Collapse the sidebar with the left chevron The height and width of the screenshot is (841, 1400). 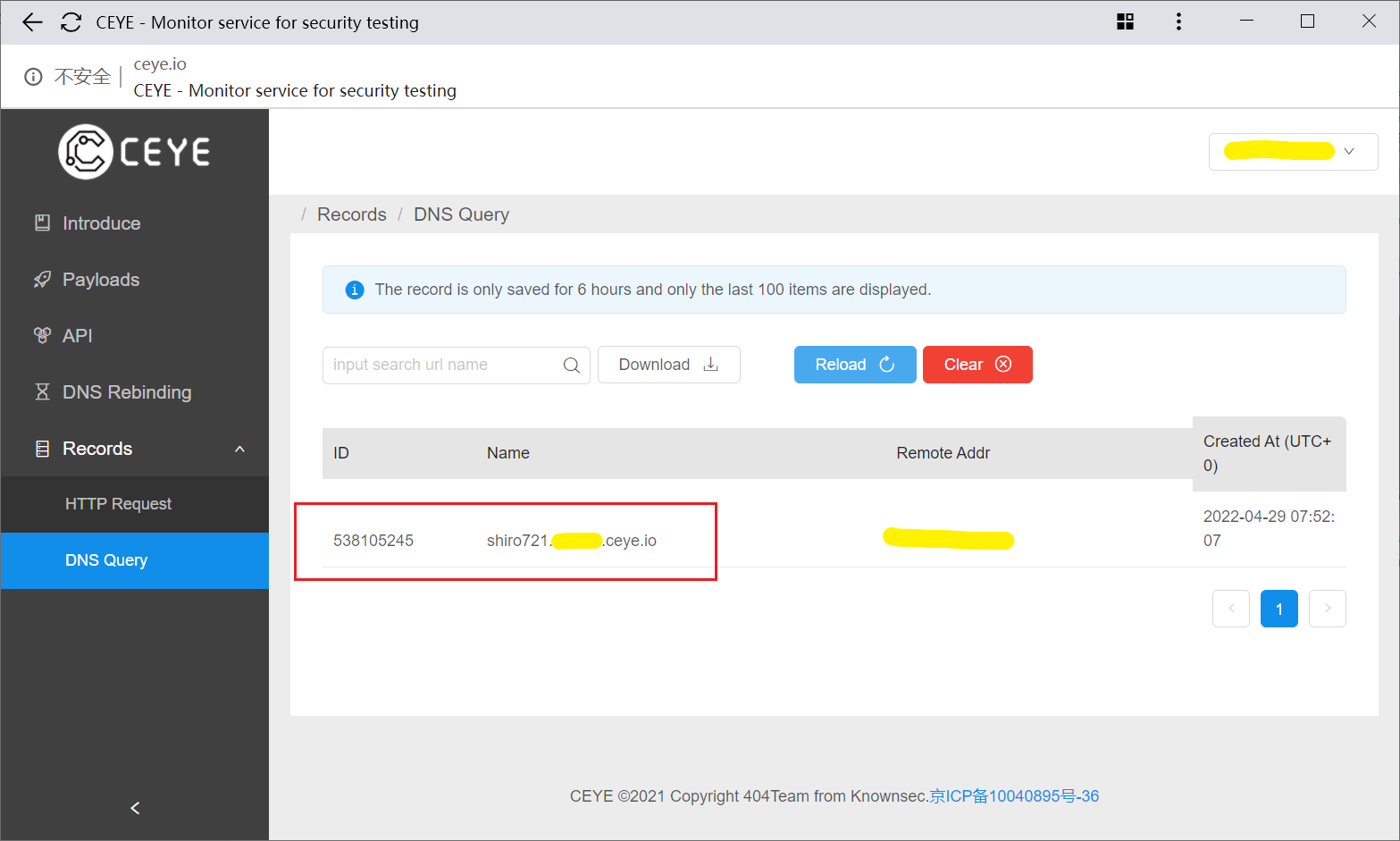coord(135,808)
